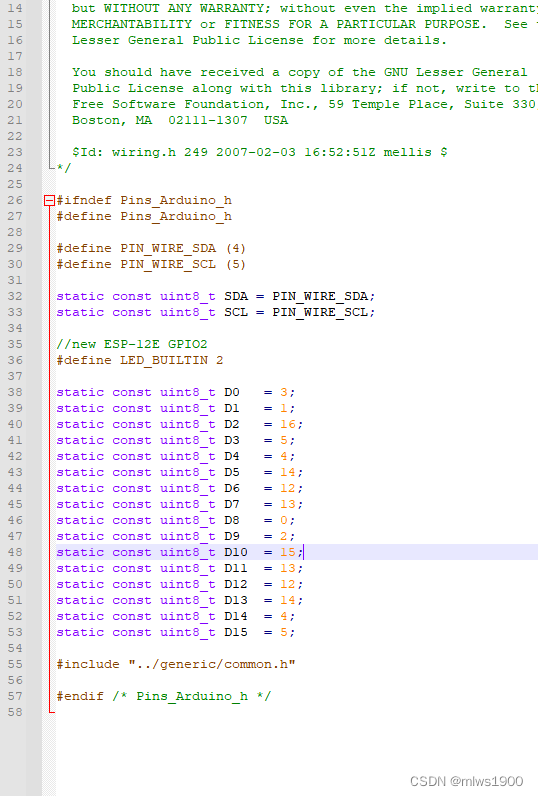Click the 'D15 = 5;' line

[x=176, y=632]
